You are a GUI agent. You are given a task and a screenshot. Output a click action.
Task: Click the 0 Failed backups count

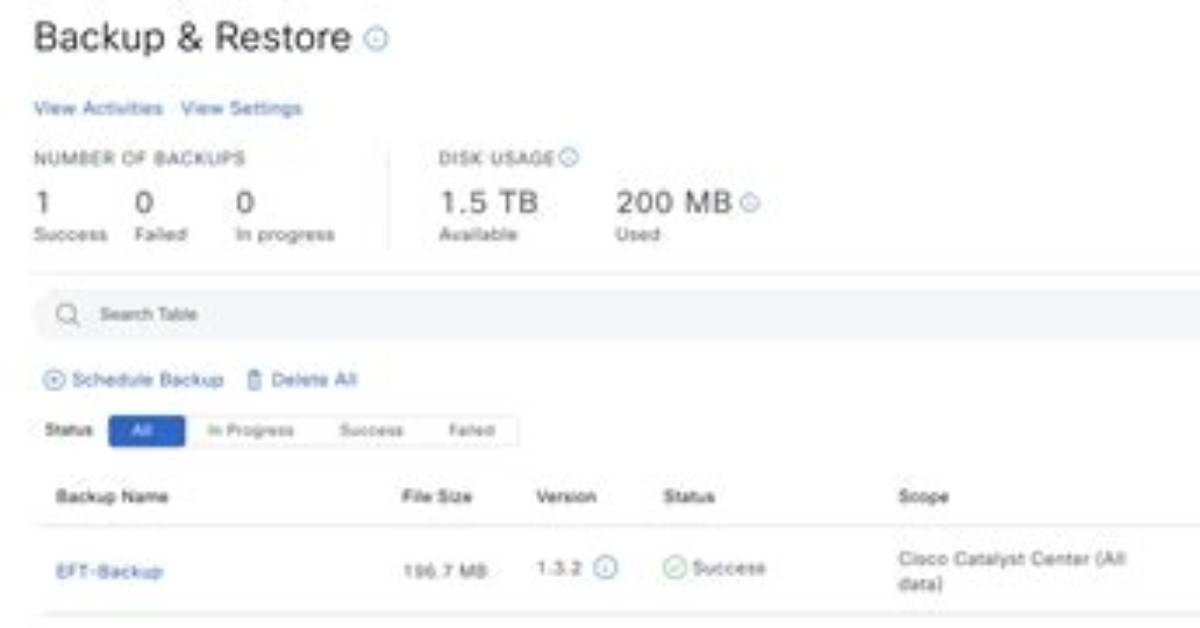click(144, 203)
